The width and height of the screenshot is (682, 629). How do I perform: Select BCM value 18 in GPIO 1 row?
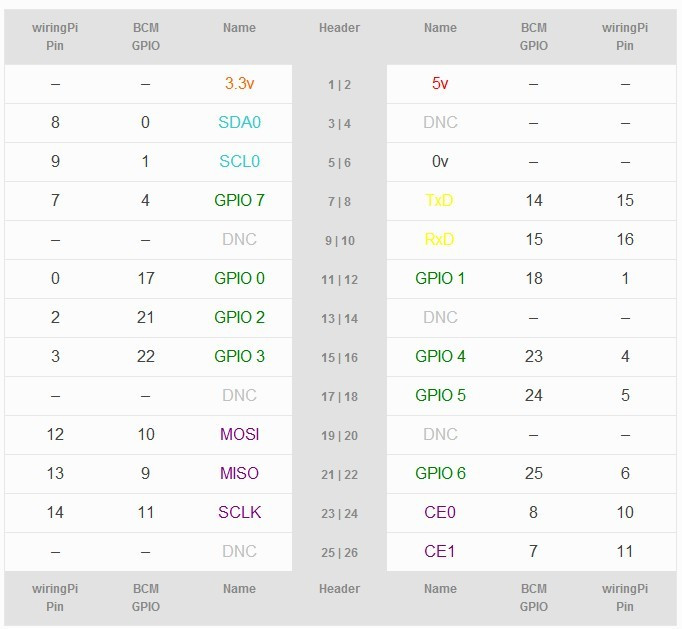click(534, 278)
